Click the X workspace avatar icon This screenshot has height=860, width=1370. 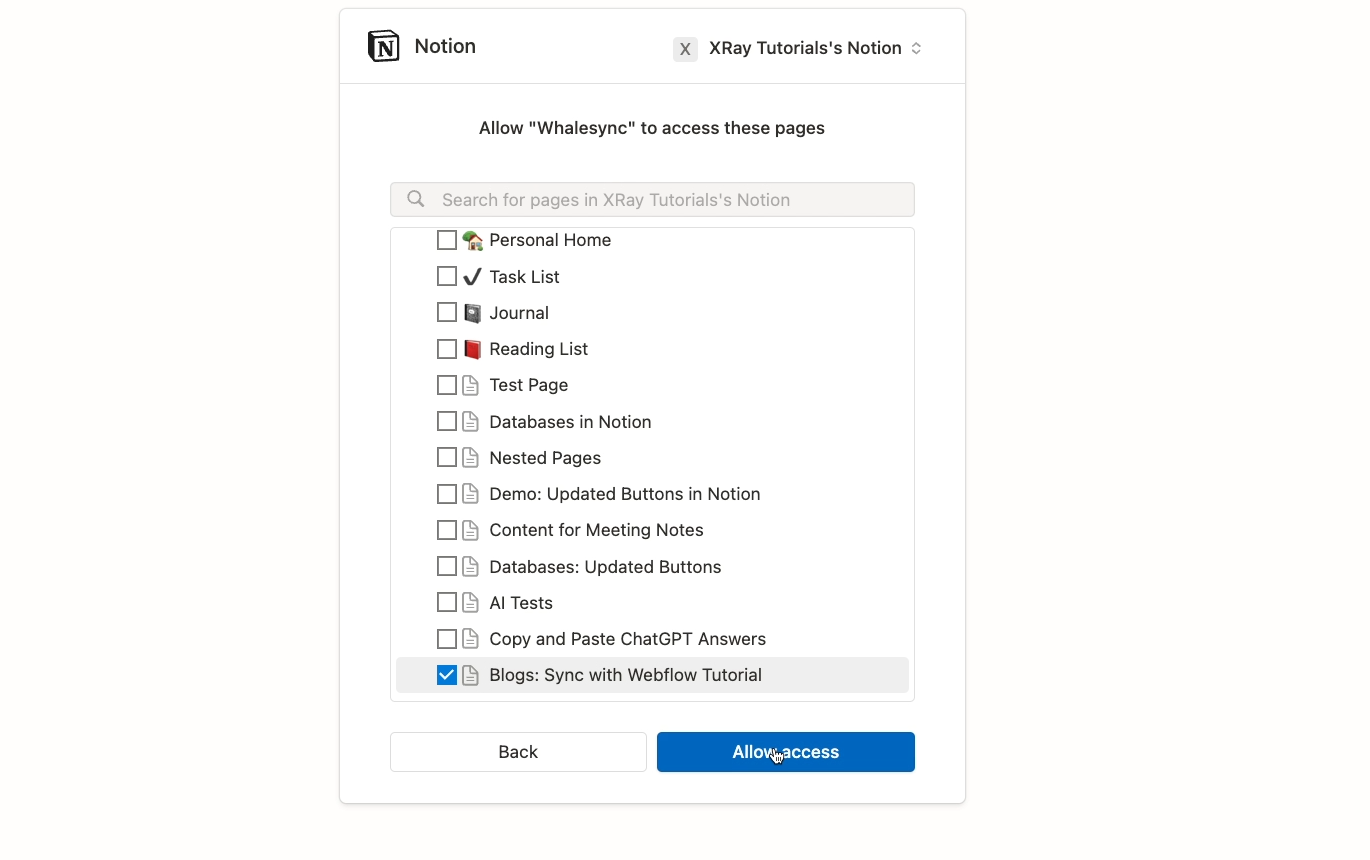pyautogui.click(x=685, y=49)
